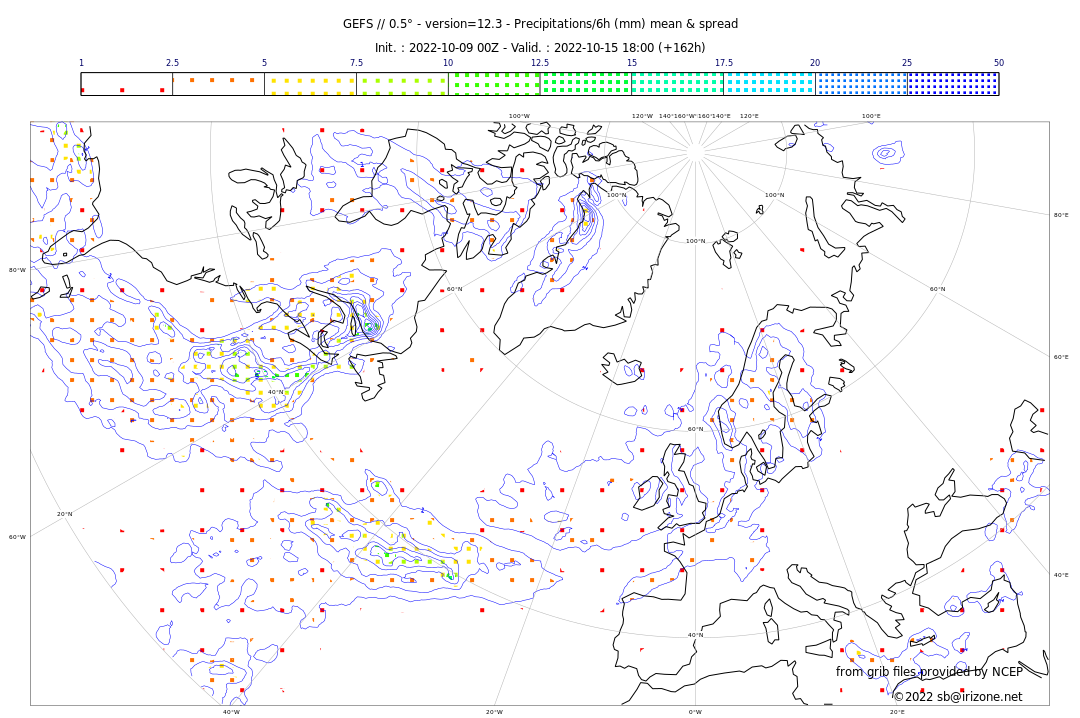Click the Init and Valid date line
The height and width of the screenshot is (718, 1080).
coord(540,48)
